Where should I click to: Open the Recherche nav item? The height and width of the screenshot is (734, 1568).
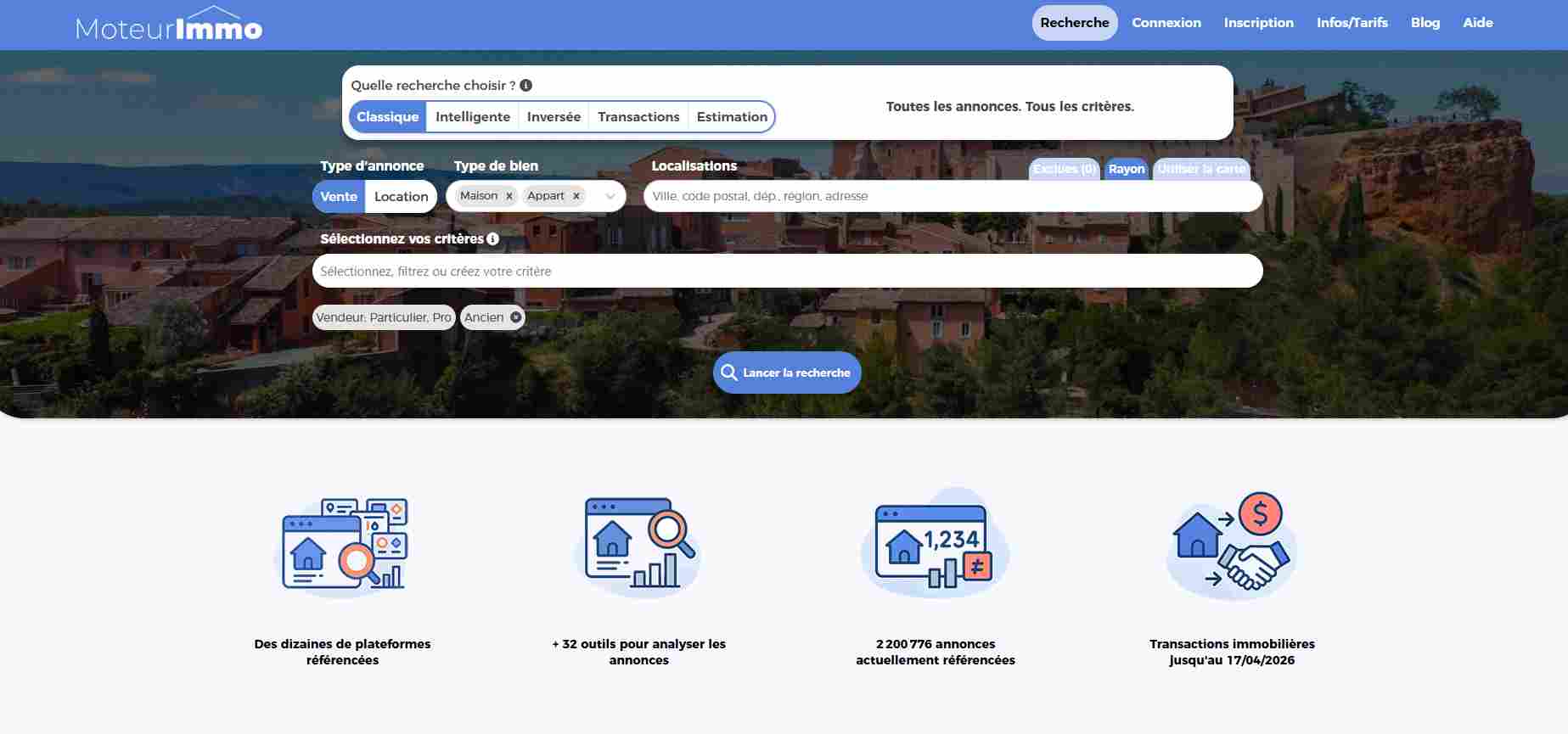coord(1075,23)
